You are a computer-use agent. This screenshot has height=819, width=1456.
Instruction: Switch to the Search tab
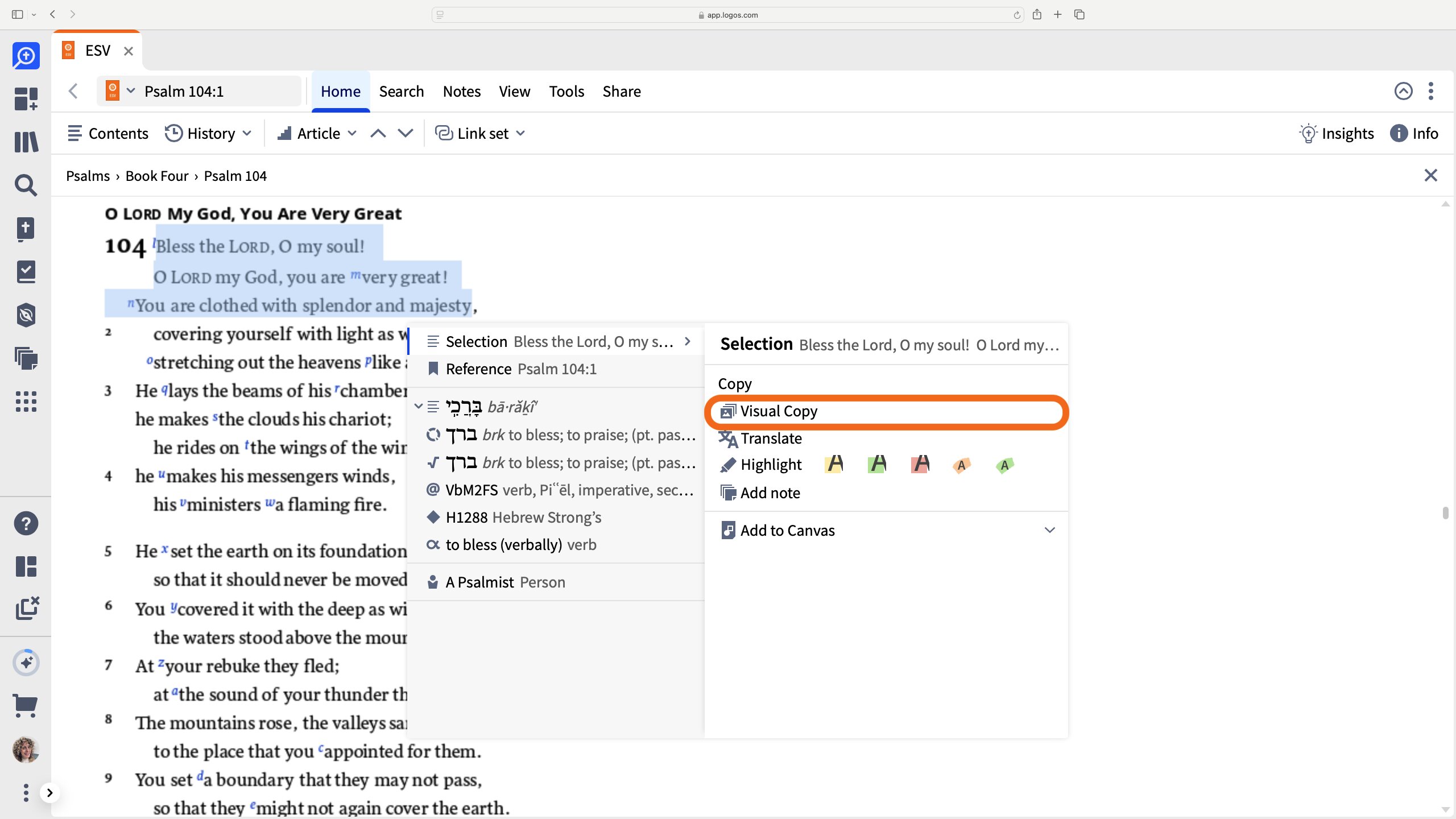(x=402, y=92)
